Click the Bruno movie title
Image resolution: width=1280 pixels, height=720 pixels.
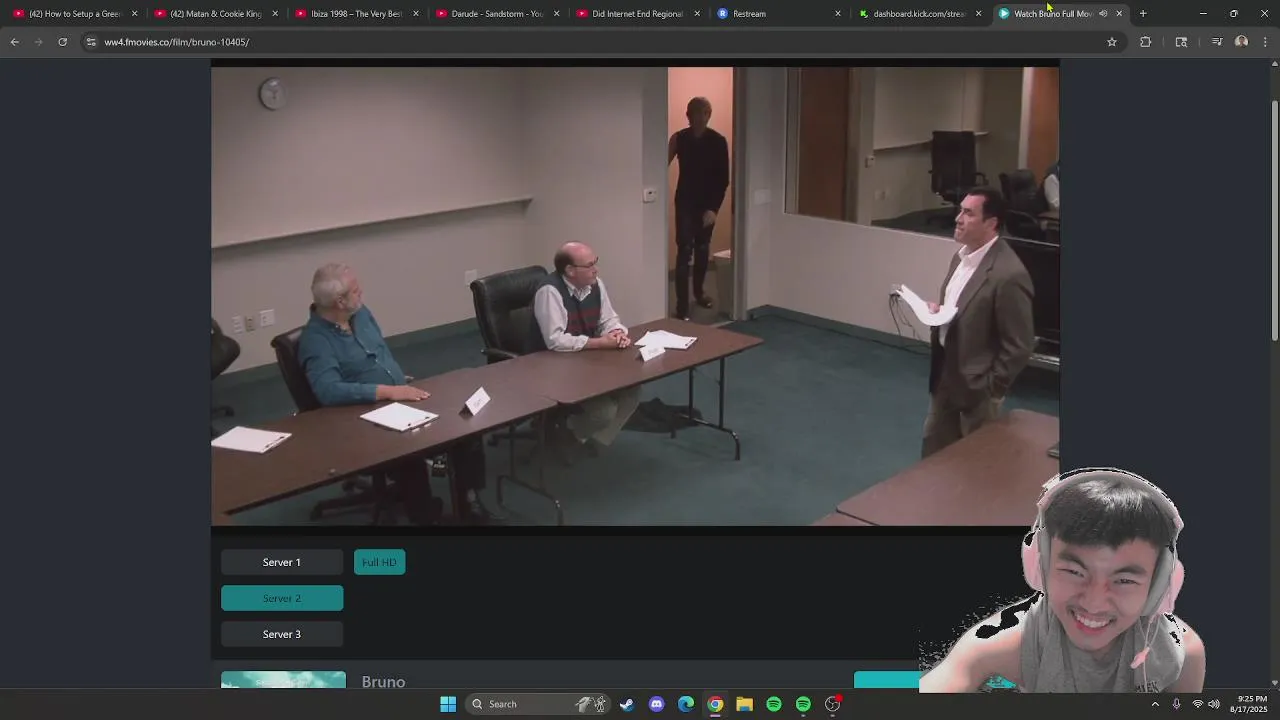pyautogui.click(x=383, y=682)
